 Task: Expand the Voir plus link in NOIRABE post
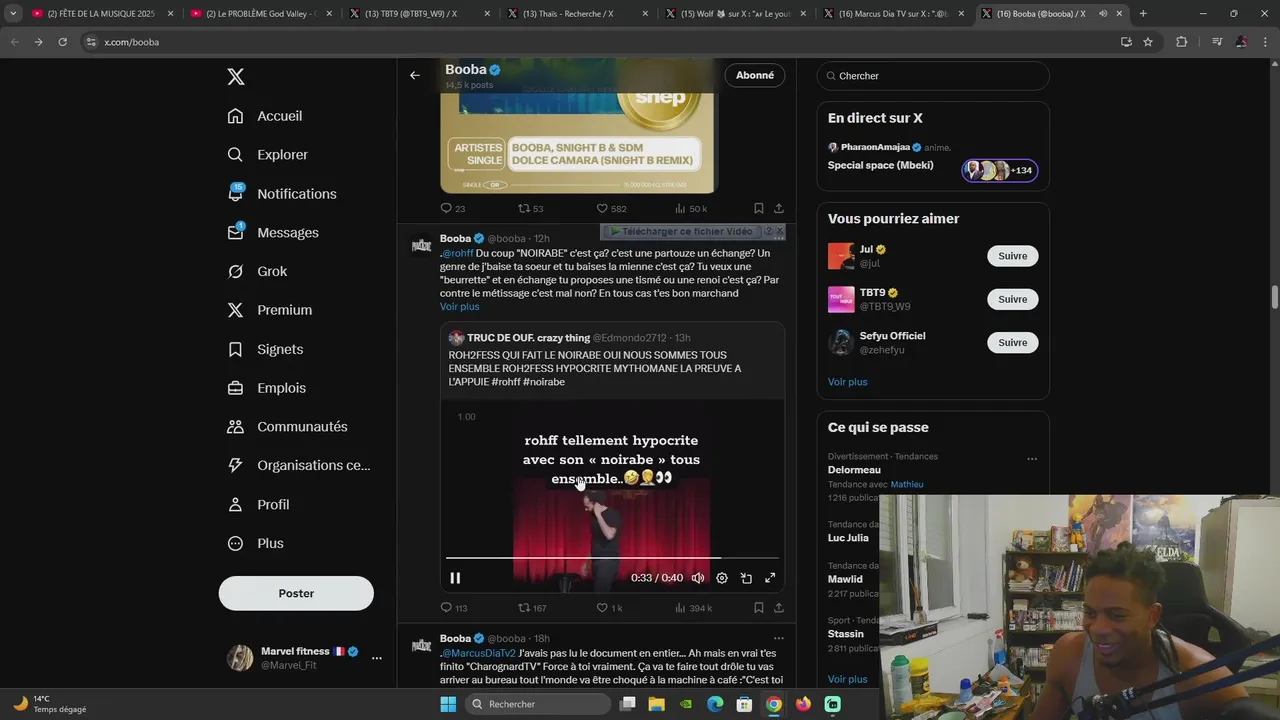tap(460, 307)
